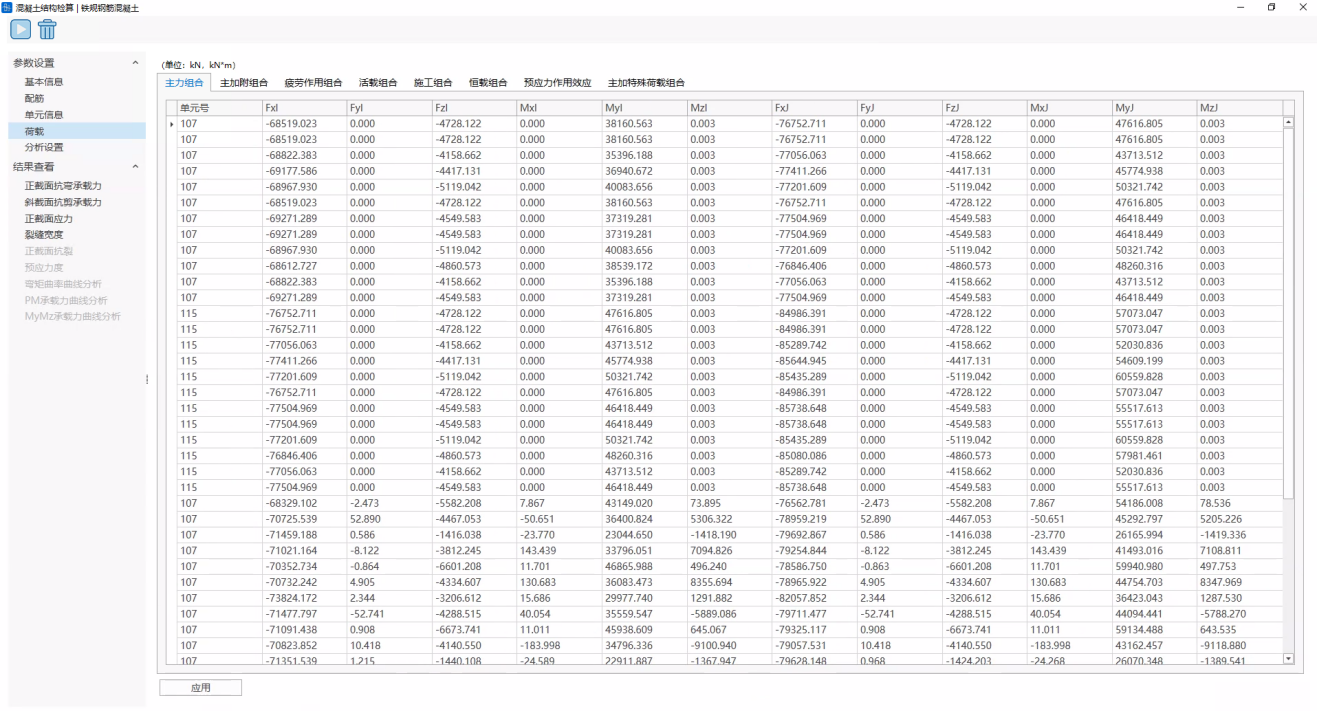Viewport: 1317px width, 711px height.
Task: Click the FyJ column header
Action: point(899,107)
